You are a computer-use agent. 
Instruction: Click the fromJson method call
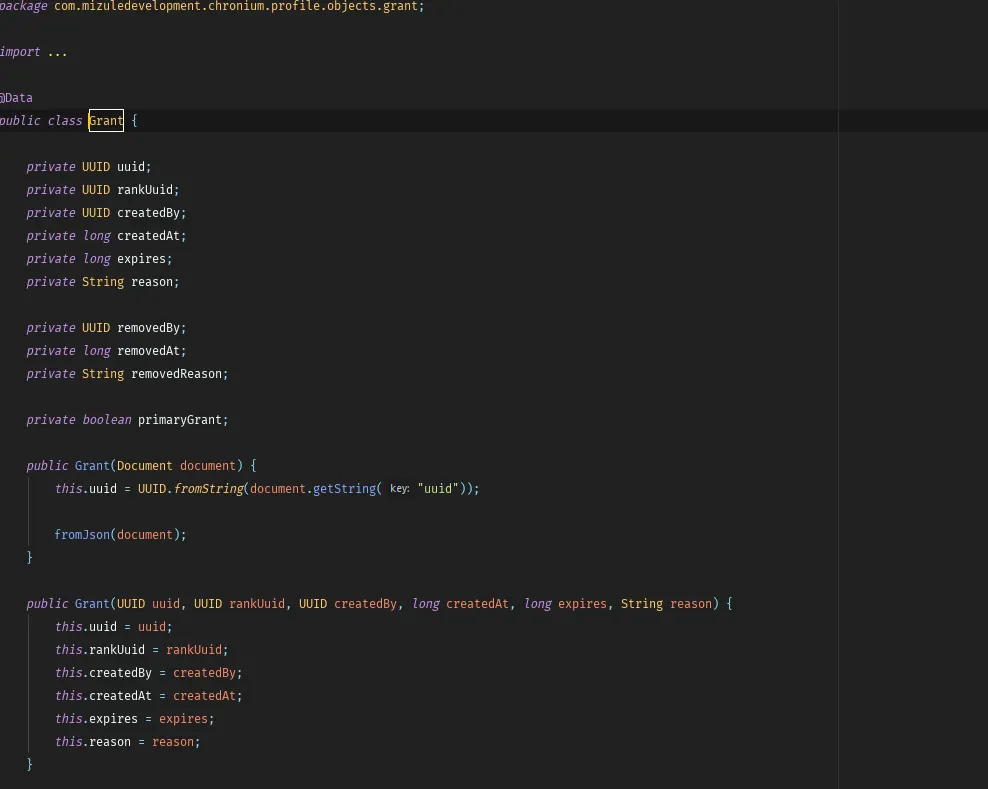coord(82,535)
